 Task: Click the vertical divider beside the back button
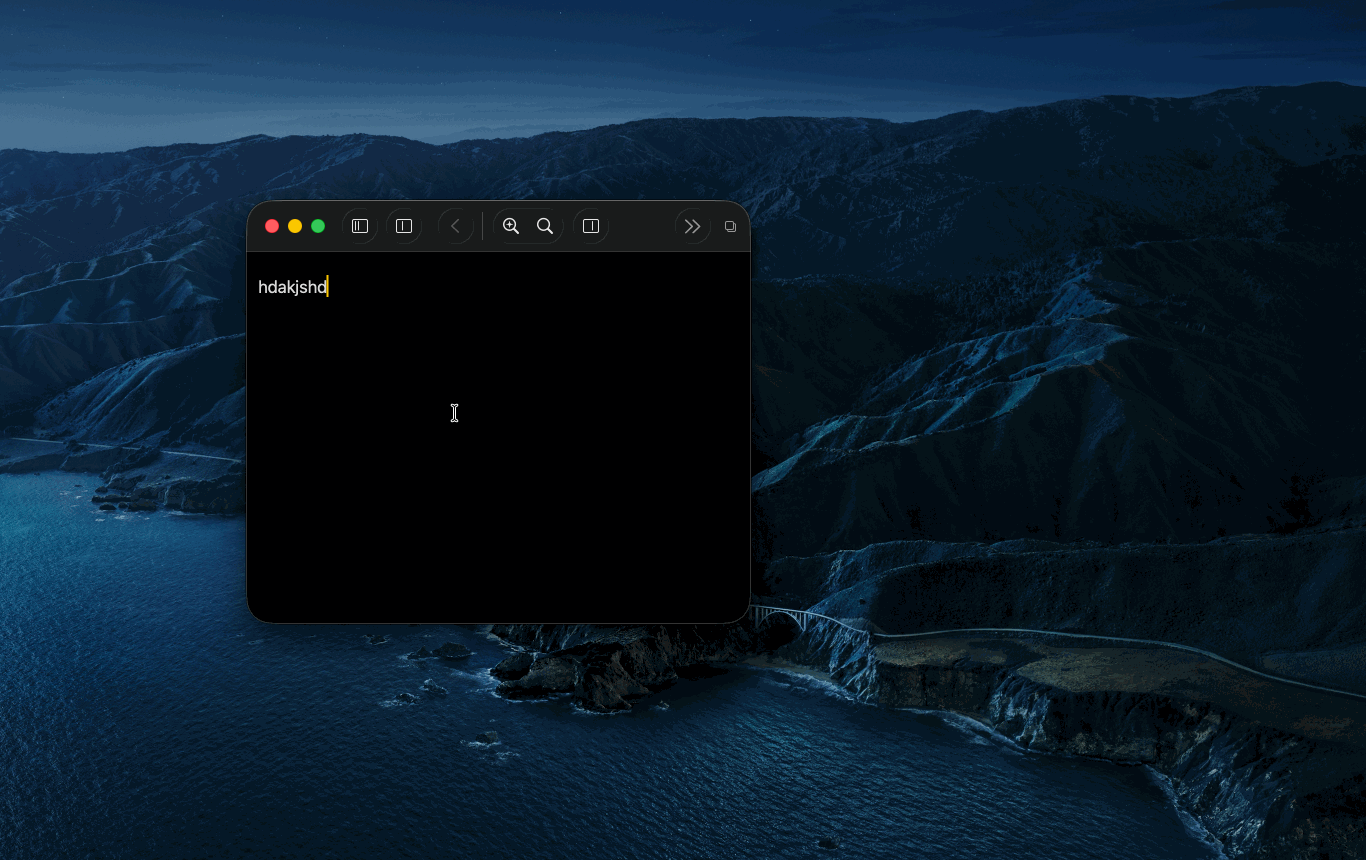pyautogui.click(x=483, y=226)
